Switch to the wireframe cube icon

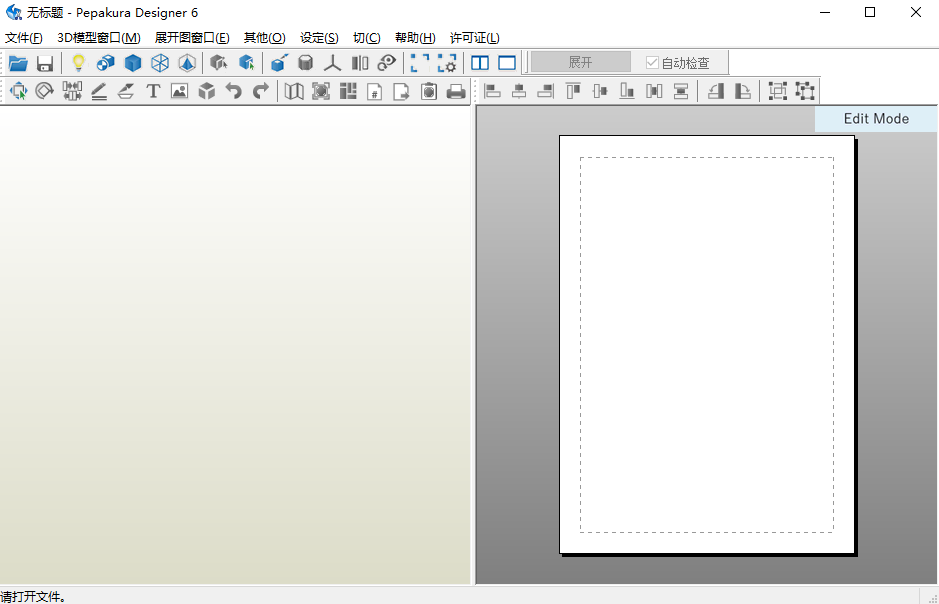click(160, 63)
